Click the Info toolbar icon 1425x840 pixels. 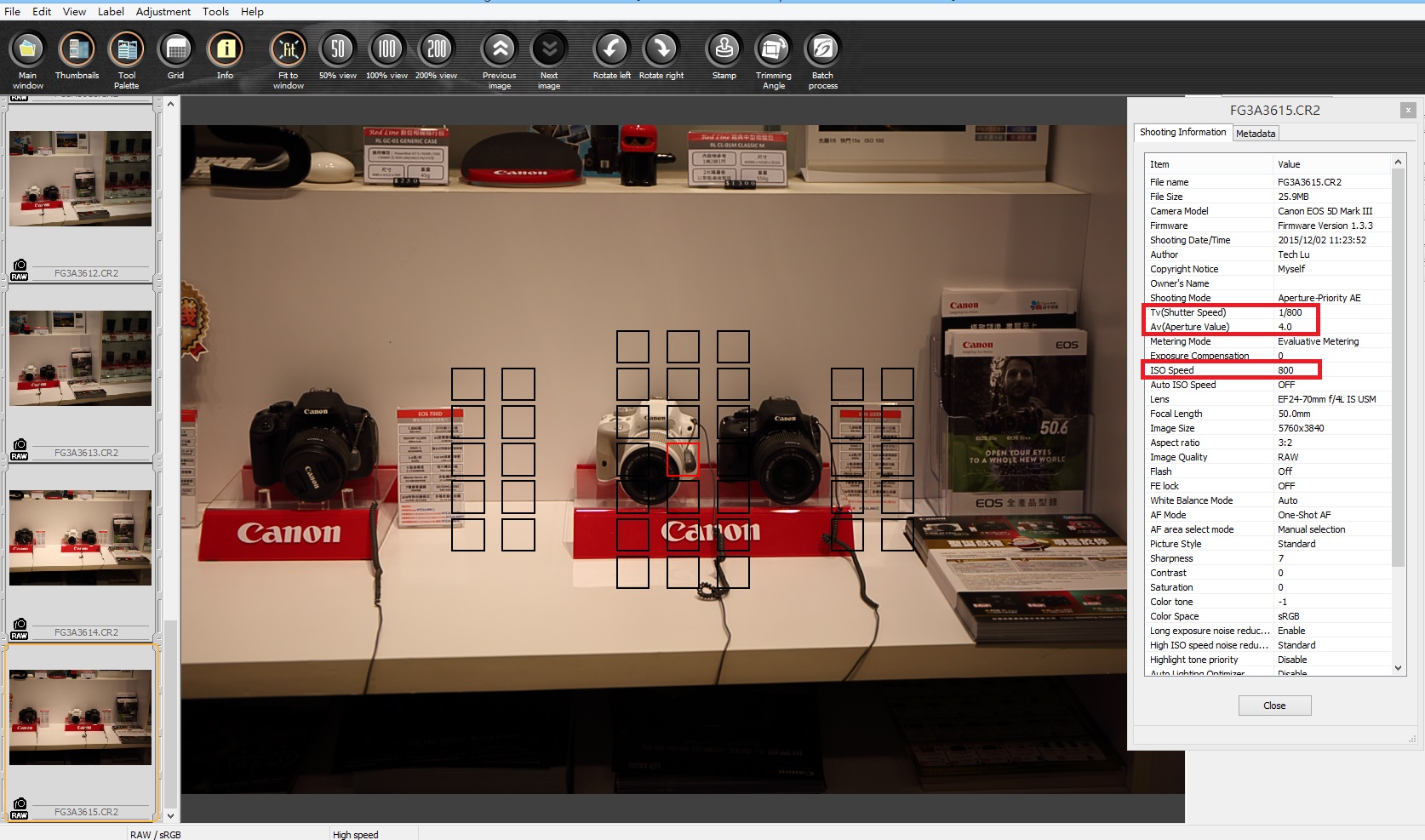[225, 49]
